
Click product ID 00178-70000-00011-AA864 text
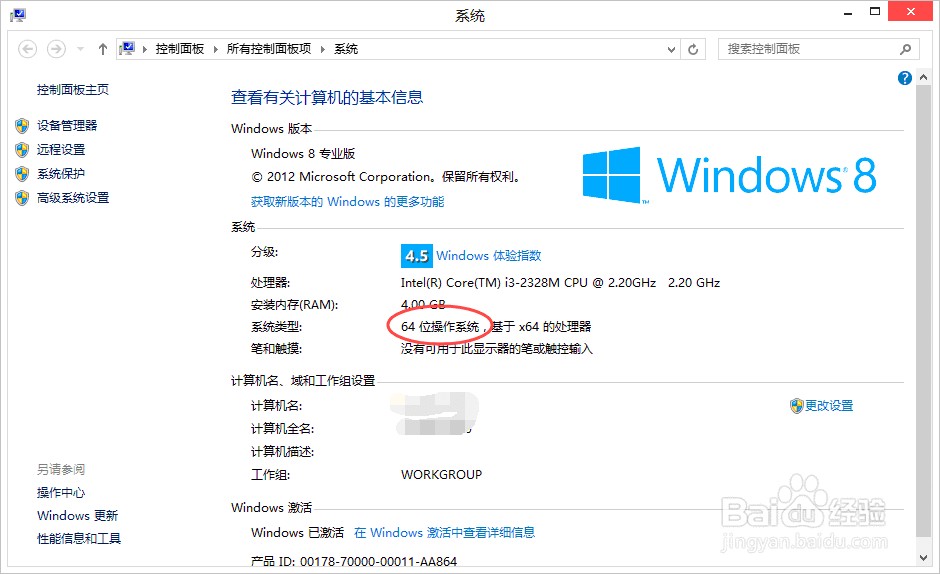(x=378, y=562)
